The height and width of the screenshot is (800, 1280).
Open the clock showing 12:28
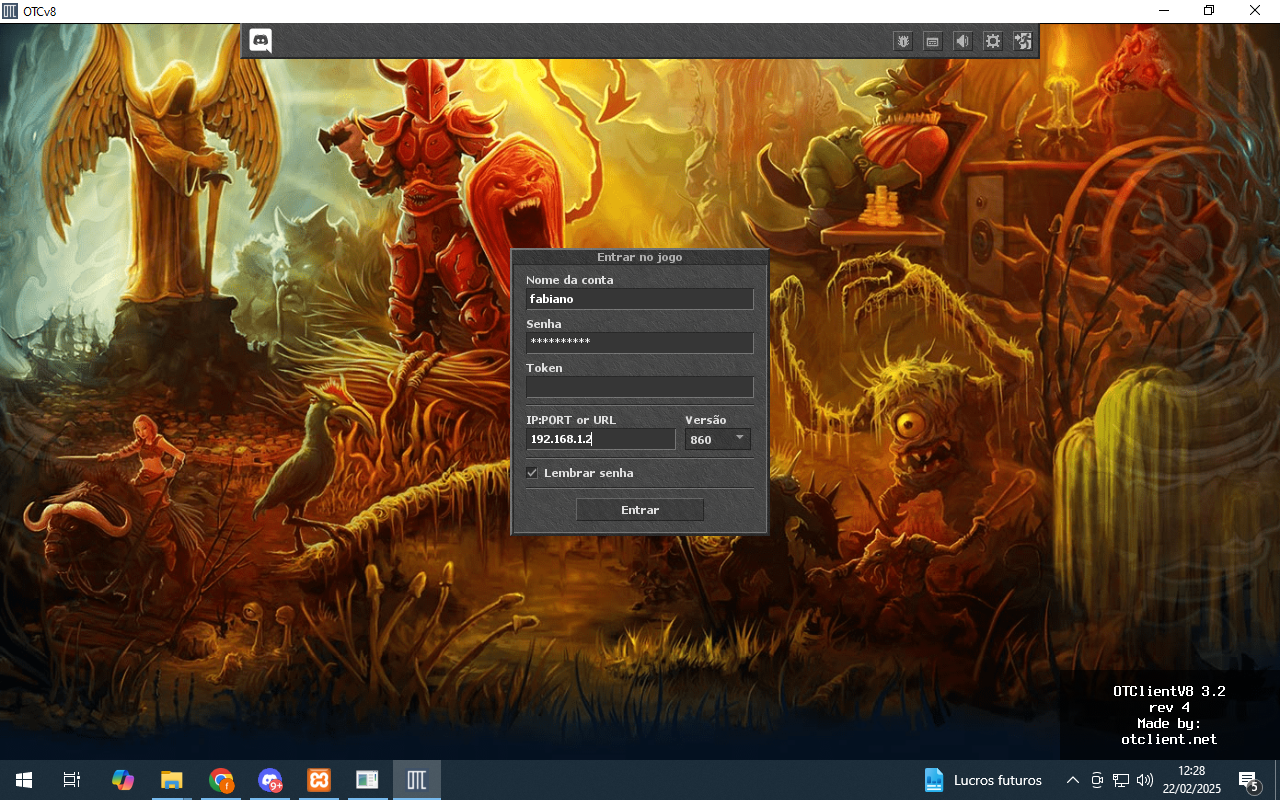point(1193,780)
